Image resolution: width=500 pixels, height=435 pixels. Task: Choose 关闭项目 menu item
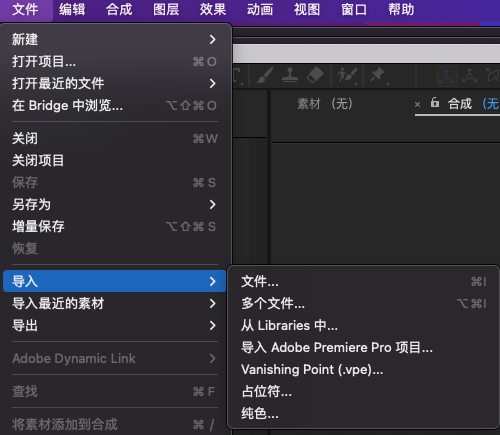point(115,161)
